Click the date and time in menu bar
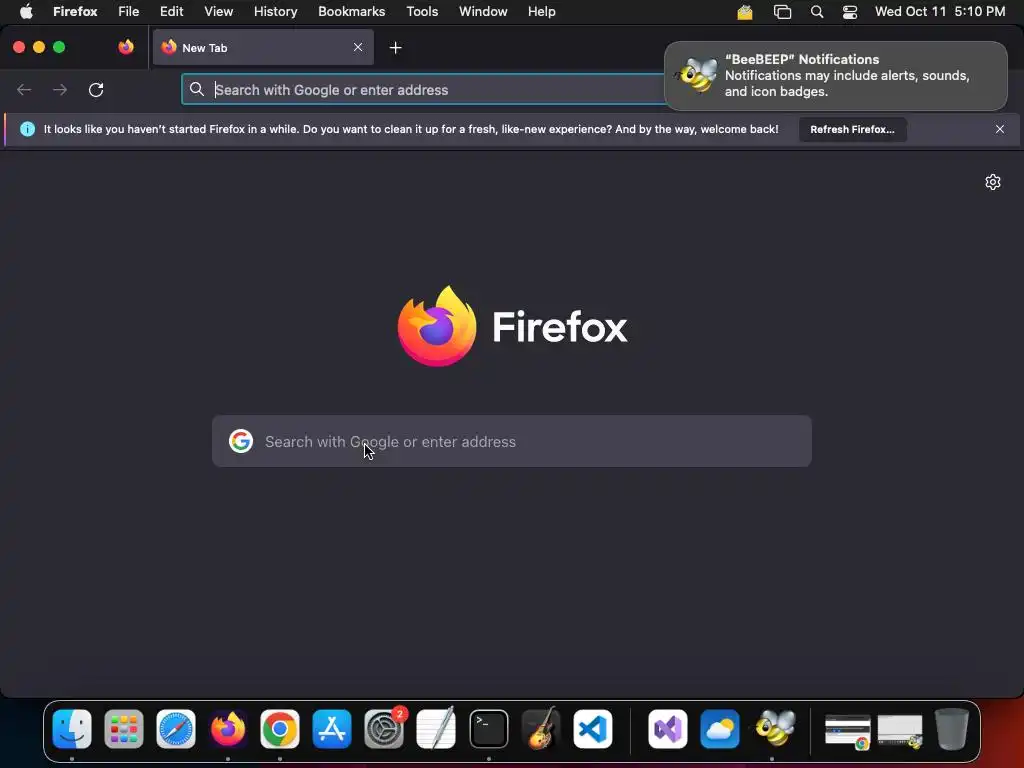The width and height of the screenshot is (1024, 768). coord(940,11)
